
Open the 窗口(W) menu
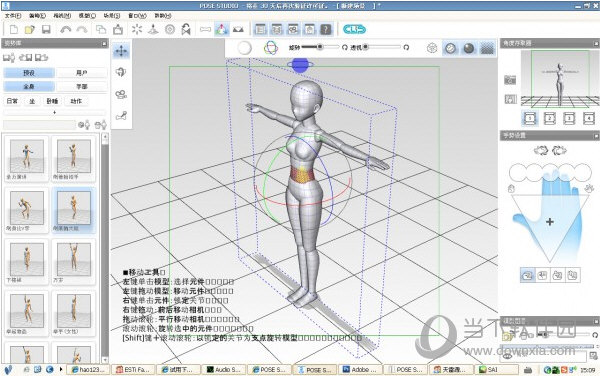tap(137, 16)
